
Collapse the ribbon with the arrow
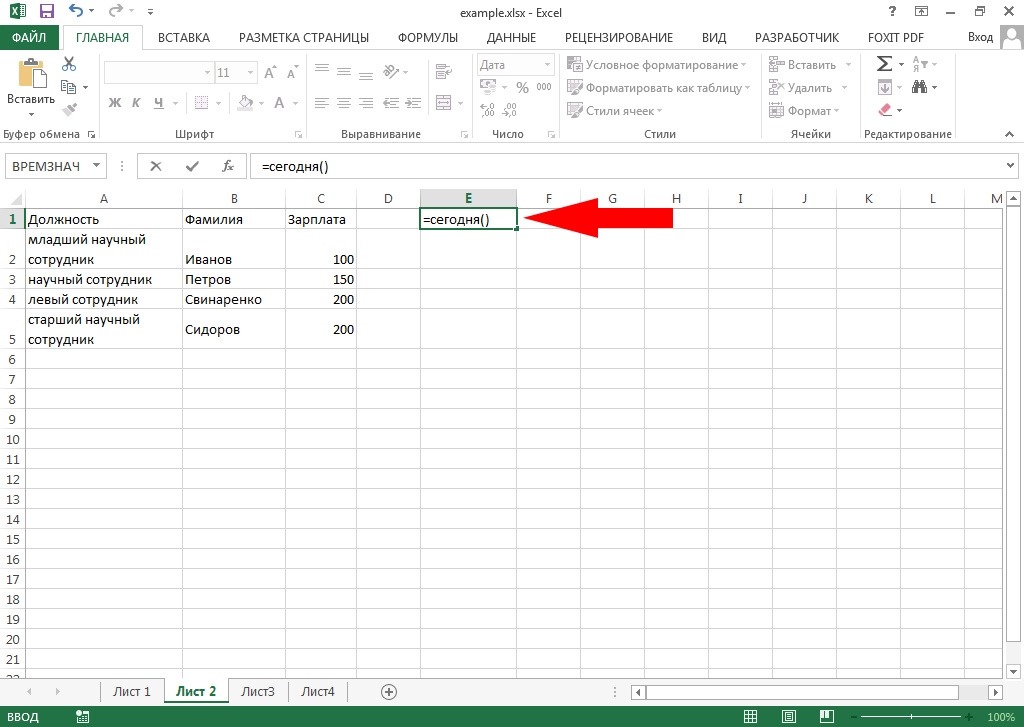click(1010, 134)
